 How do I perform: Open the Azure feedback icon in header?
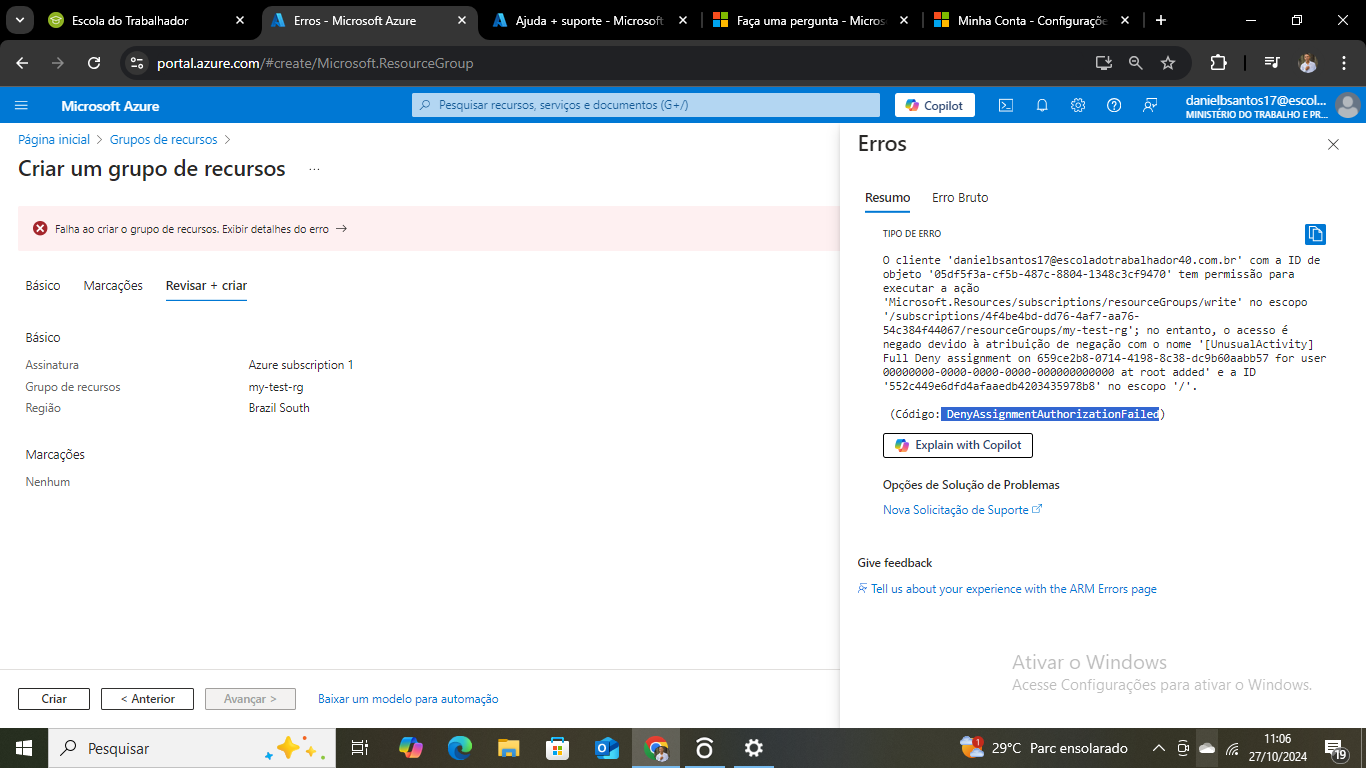tap(1150, 105)
